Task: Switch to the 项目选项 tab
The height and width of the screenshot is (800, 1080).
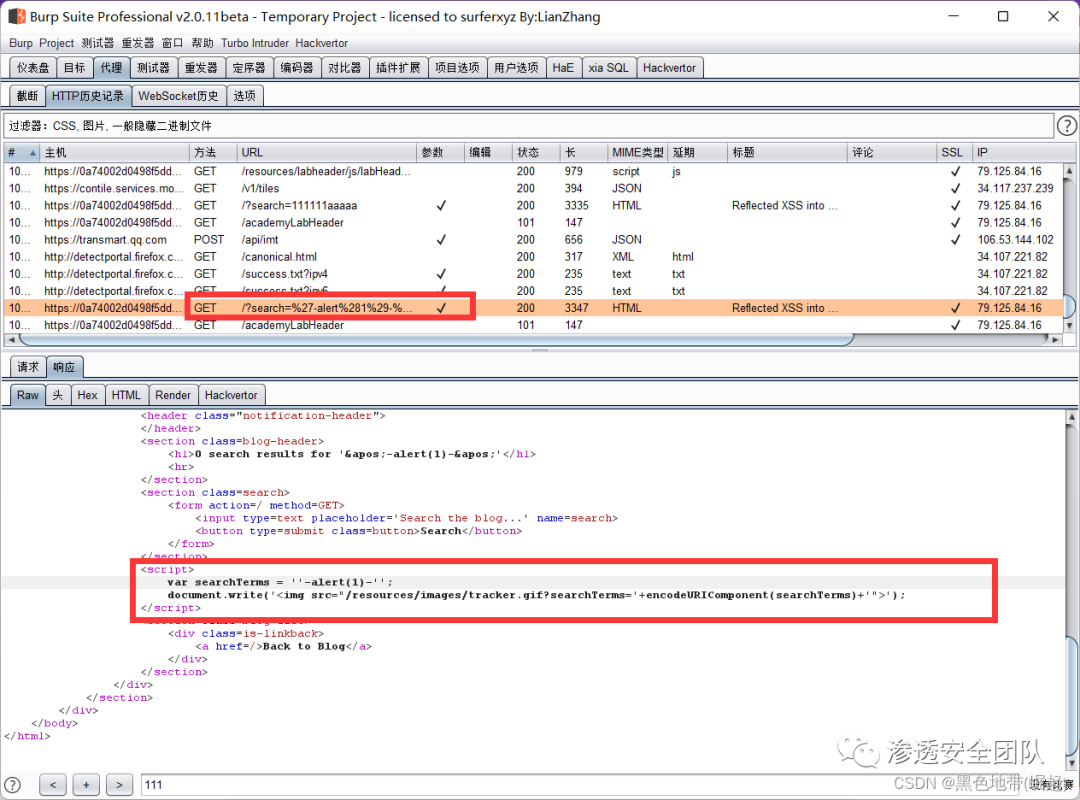Action: click(x=457, y=68)
